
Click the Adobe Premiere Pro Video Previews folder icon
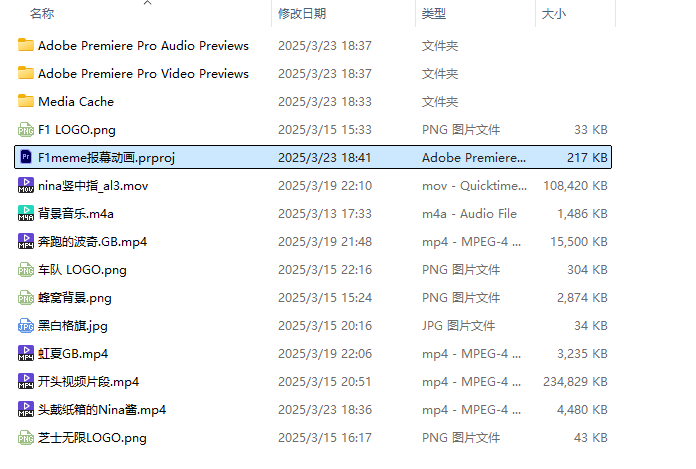(26, 73)
